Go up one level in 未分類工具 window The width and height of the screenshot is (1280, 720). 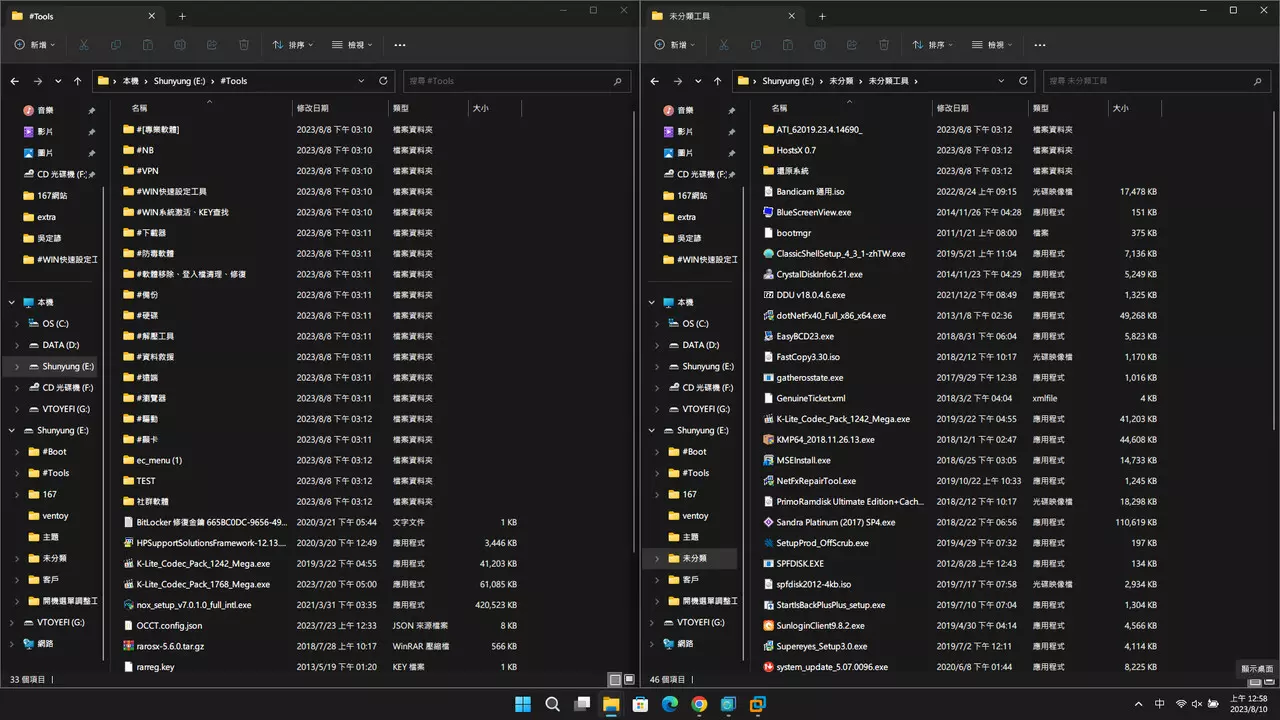(717, 81)
